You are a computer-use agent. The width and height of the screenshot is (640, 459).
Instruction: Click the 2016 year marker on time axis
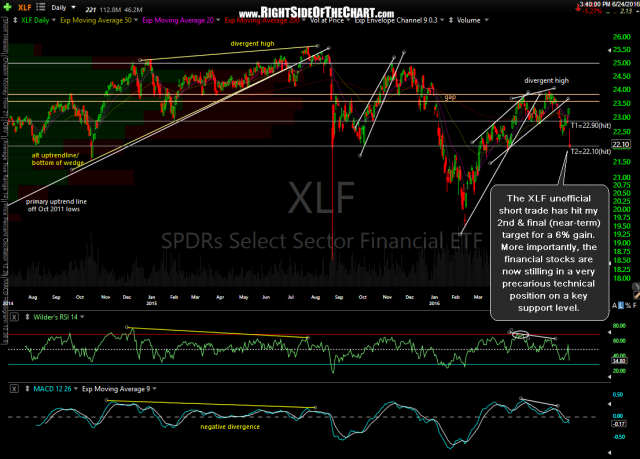[434, 303]
